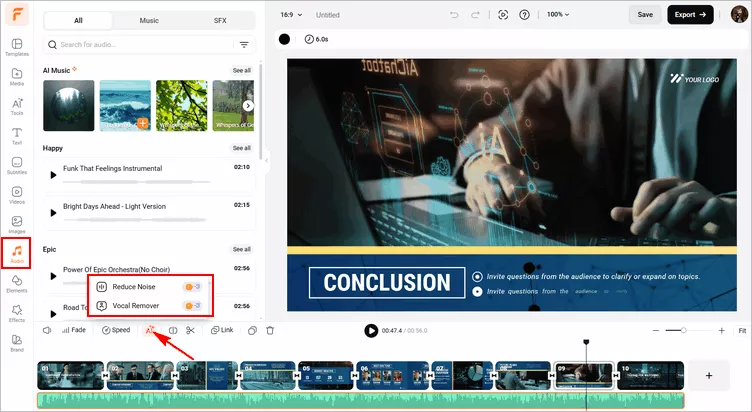This screenshot has width=752, height=412.
Task: Click the screen capture icon in top bar
Action: coord(503,15)
